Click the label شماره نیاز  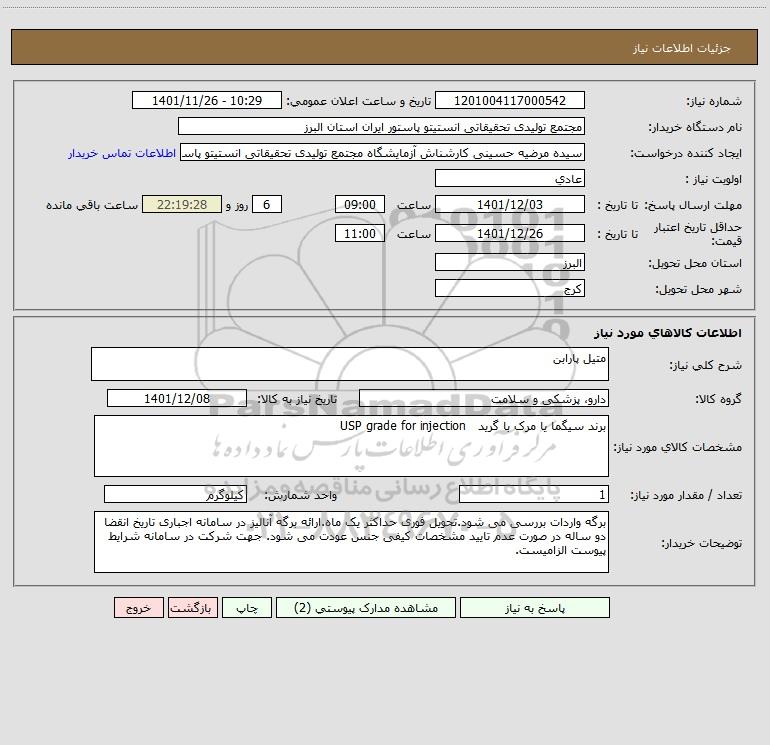714,102
